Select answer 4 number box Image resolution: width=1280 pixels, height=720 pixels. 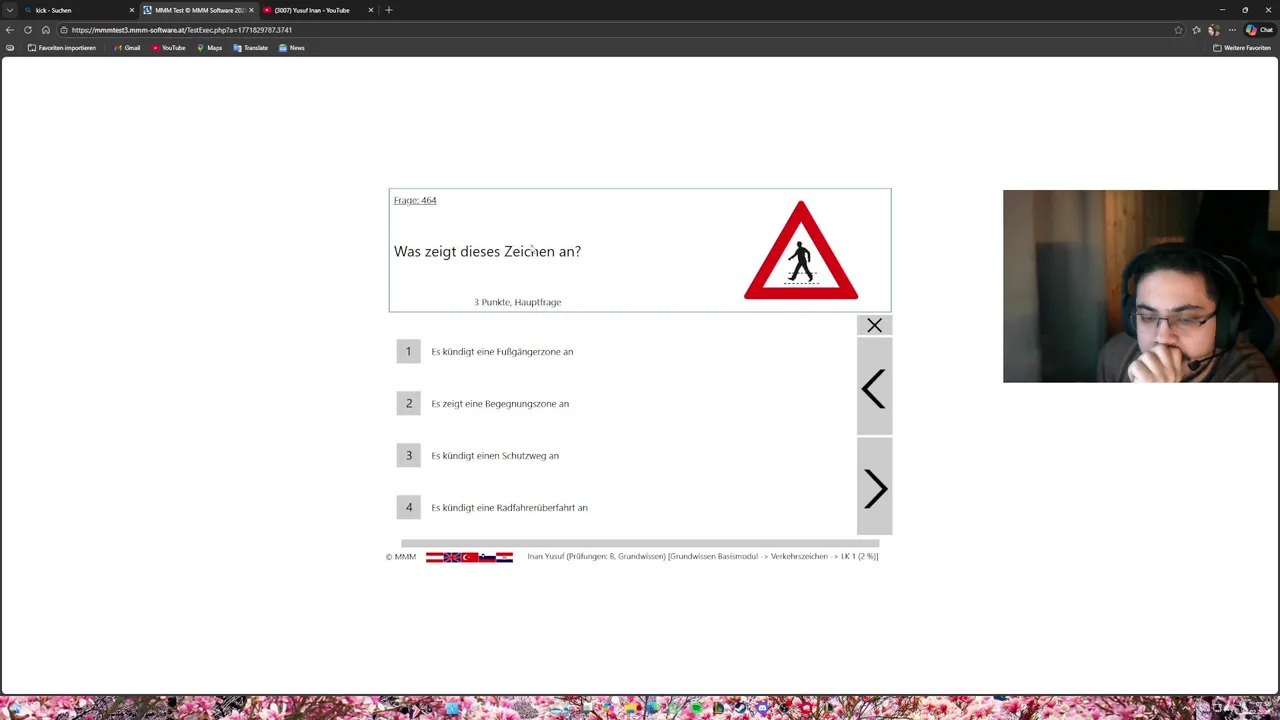pos(408,507)
